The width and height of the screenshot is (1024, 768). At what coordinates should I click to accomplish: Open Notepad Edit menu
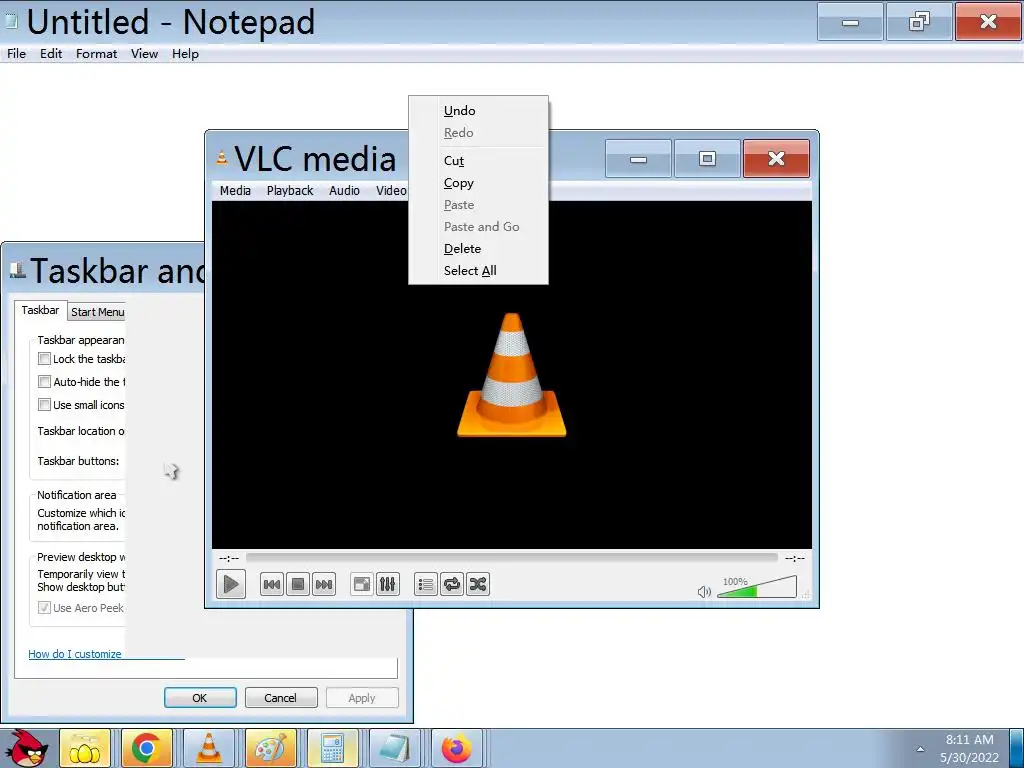51,54
